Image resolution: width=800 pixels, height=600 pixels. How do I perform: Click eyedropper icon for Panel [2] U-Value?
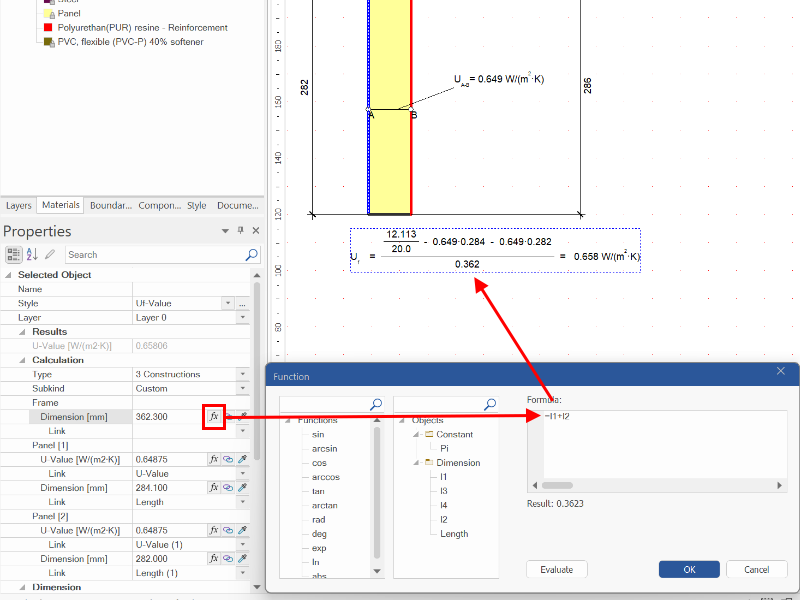(x=242, y=530)
